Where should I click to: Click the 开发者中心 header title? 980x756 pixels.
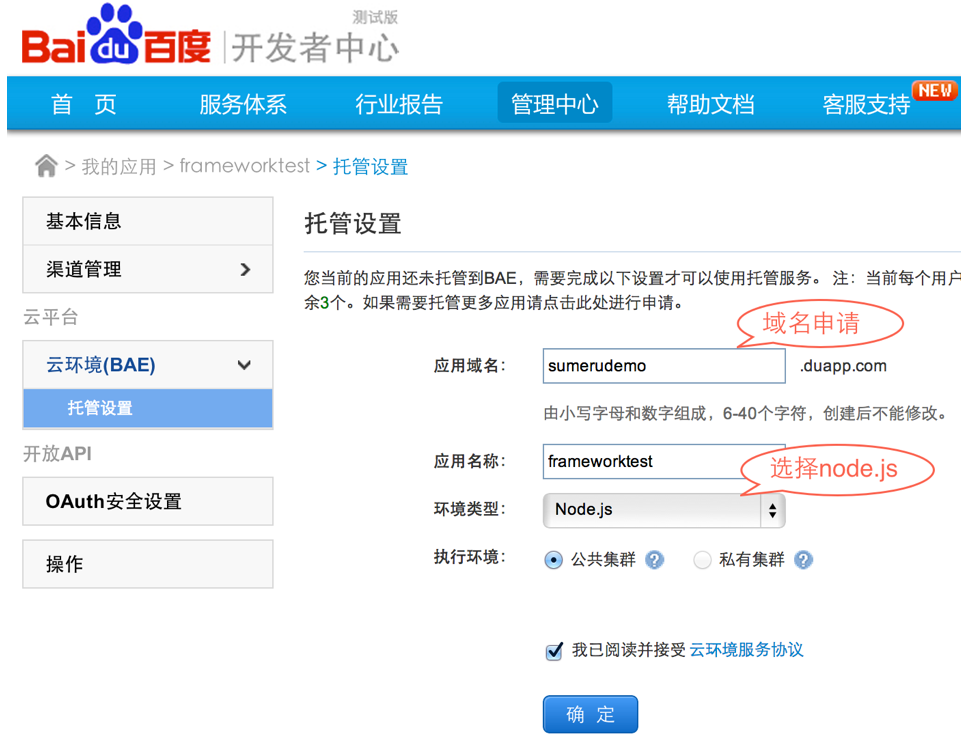[x=315, y=48]
